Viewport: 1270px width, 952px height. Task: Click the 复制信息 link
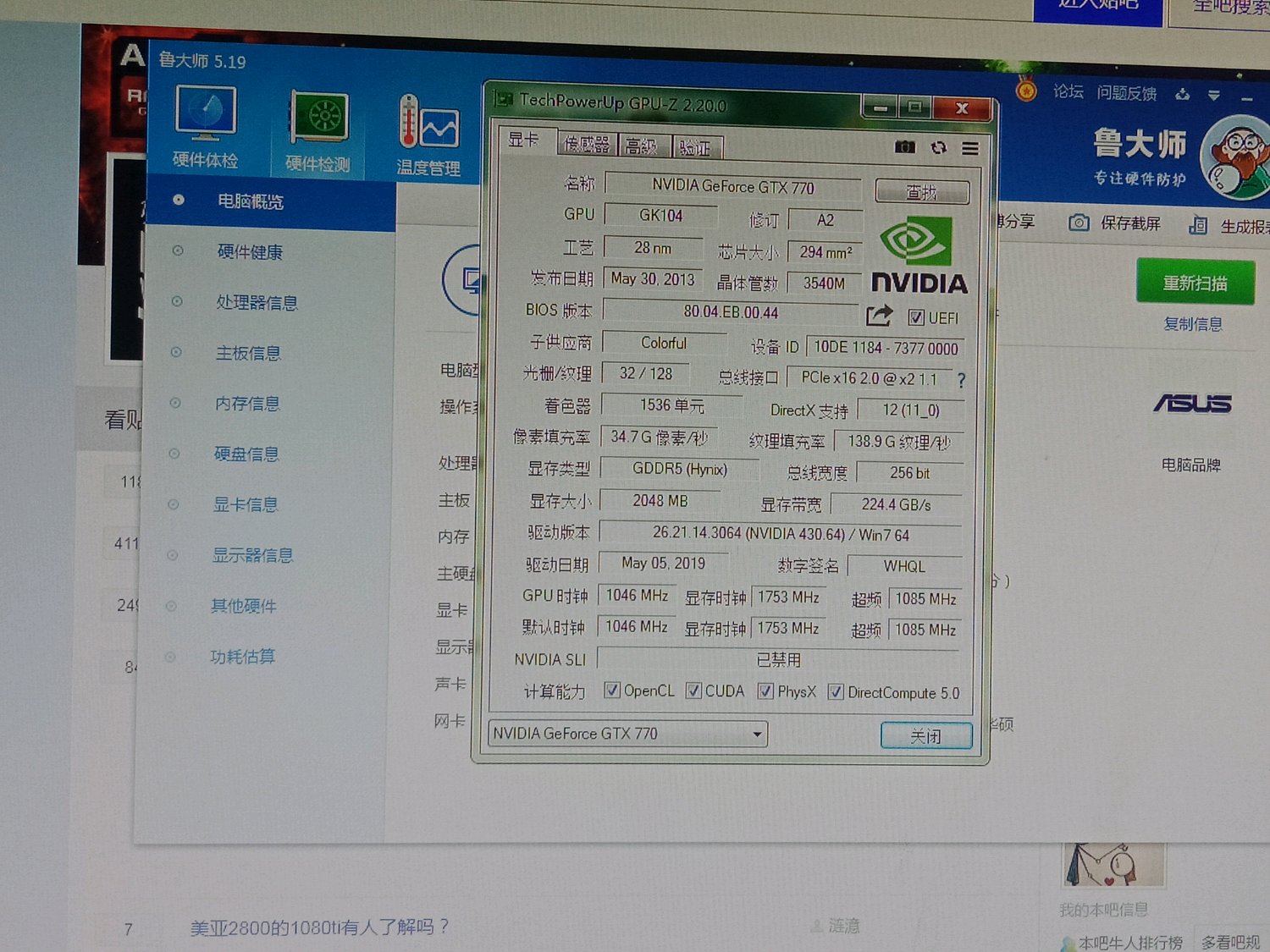click(1193, 323)
